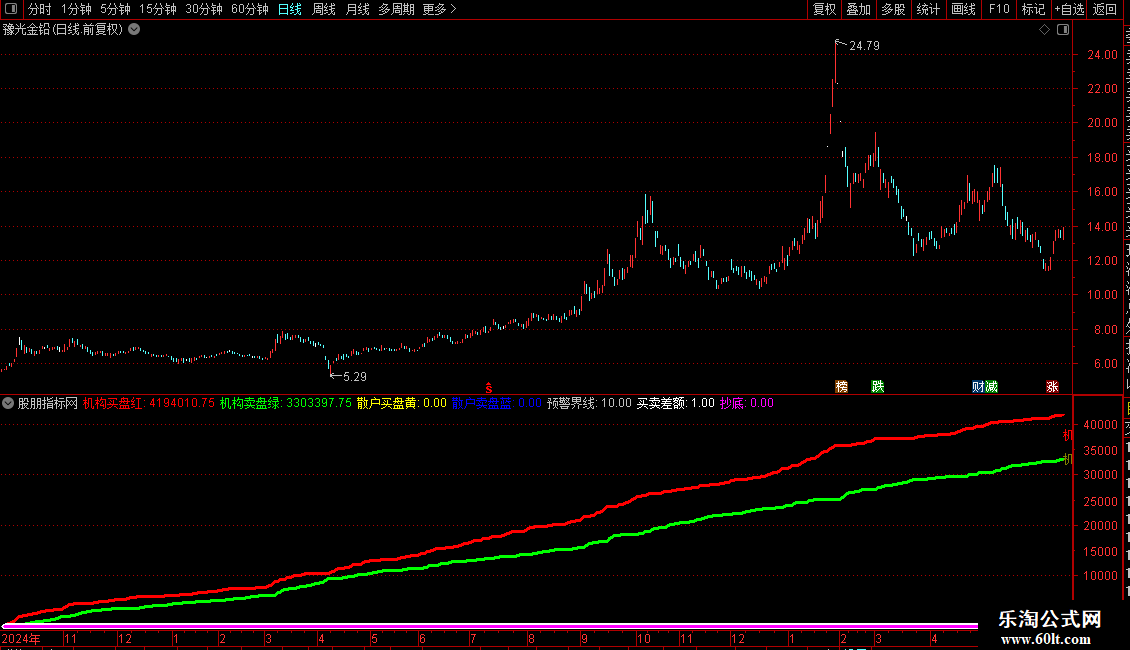Switch to 月线 monthly chart
This screenshot has height=650, width=1130.
click(357, 9)
